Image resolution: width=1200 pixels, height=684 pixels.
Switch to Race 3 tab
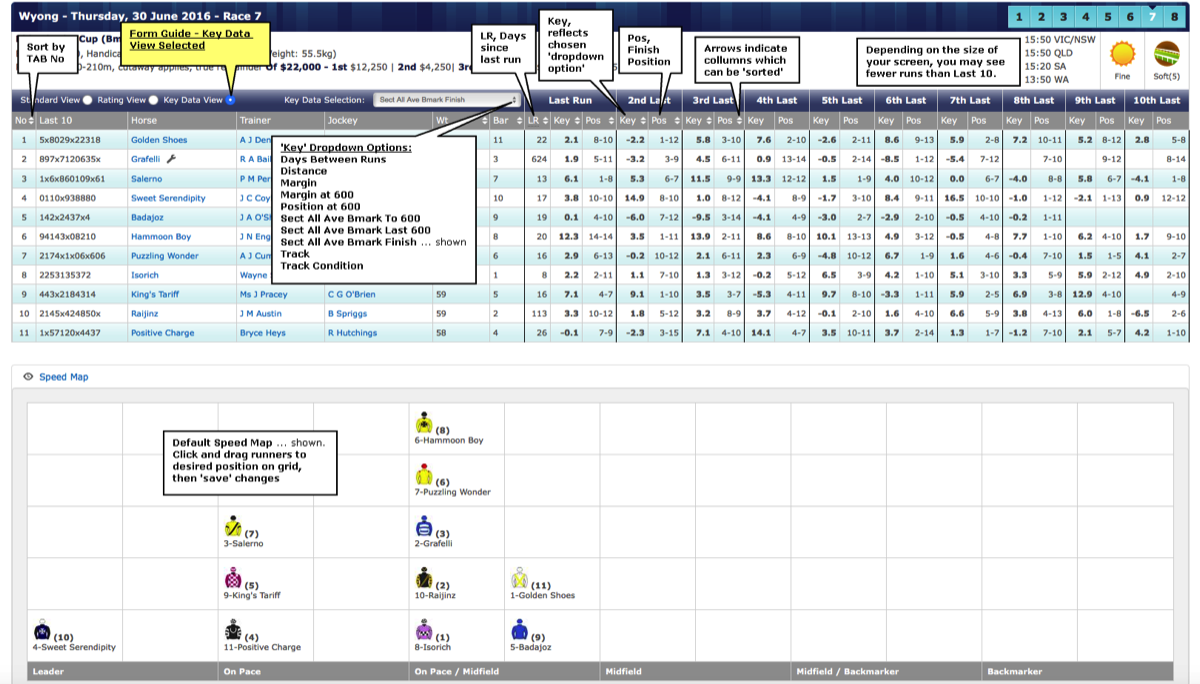[1062, 17]
